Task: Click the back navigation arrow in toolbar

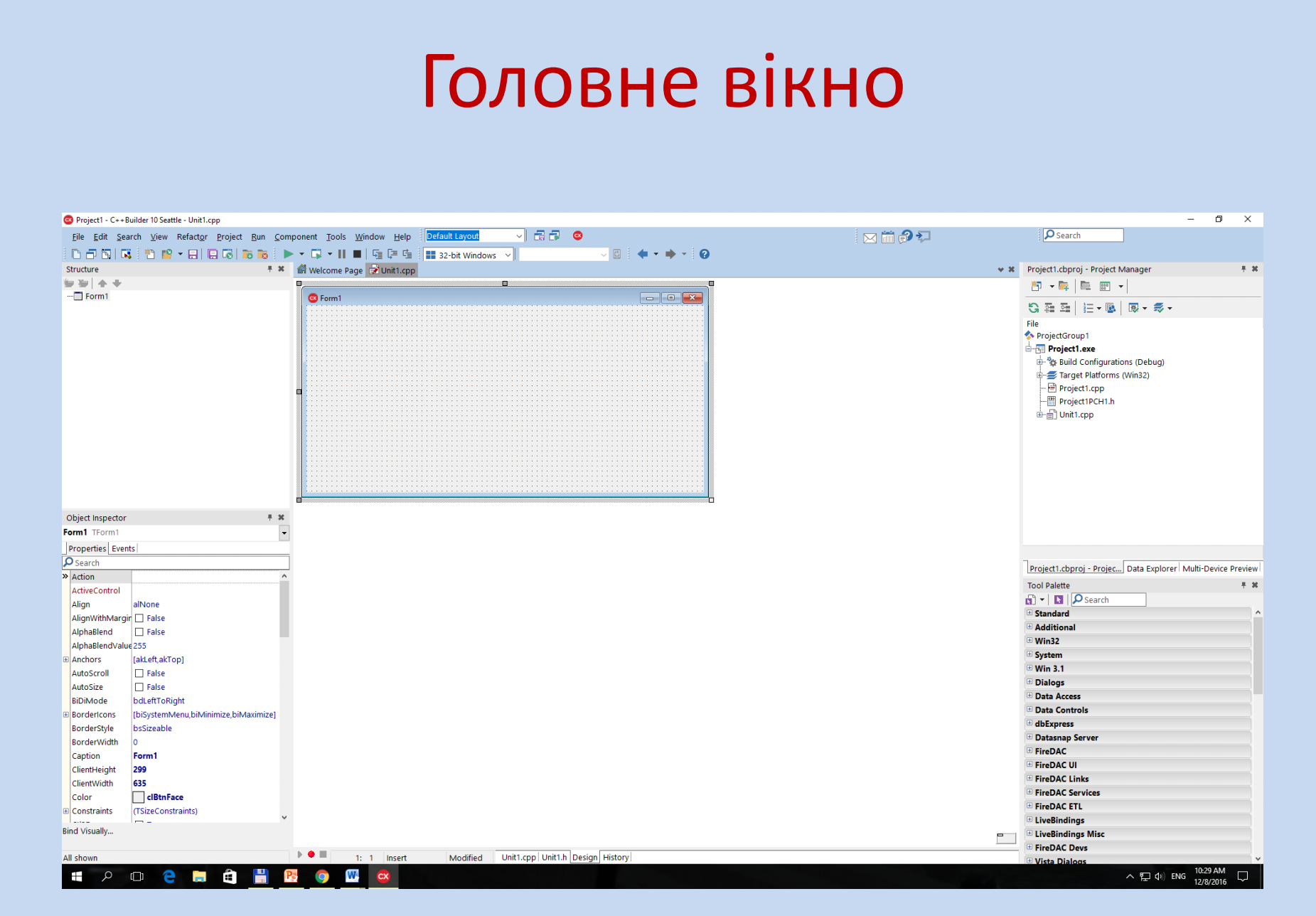Action: pyautogui.click(x=643, y=254)
